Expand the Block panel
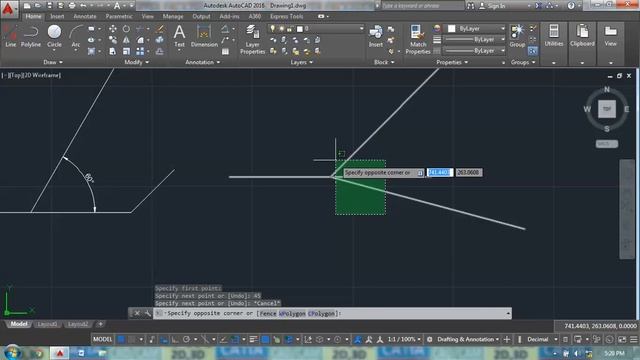640x360 pixels. pos(384,62)
